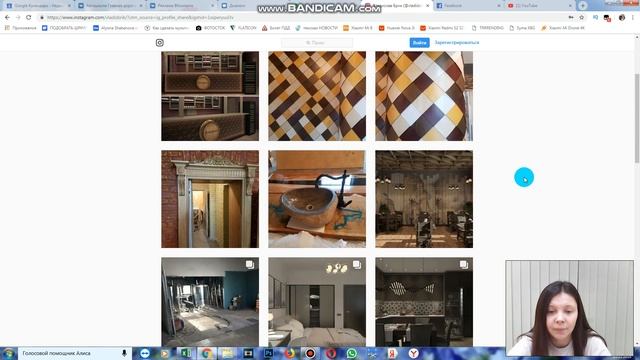Click the Зарегистрироваться sign-up link

(457, 42)
